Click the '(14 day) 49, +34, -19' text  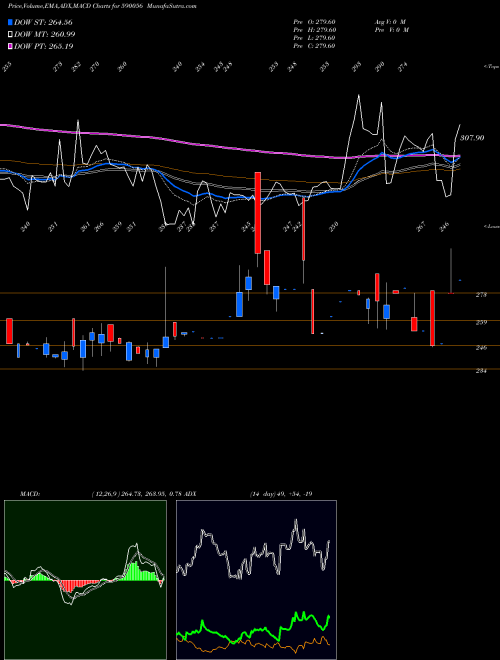click(281, 494)
